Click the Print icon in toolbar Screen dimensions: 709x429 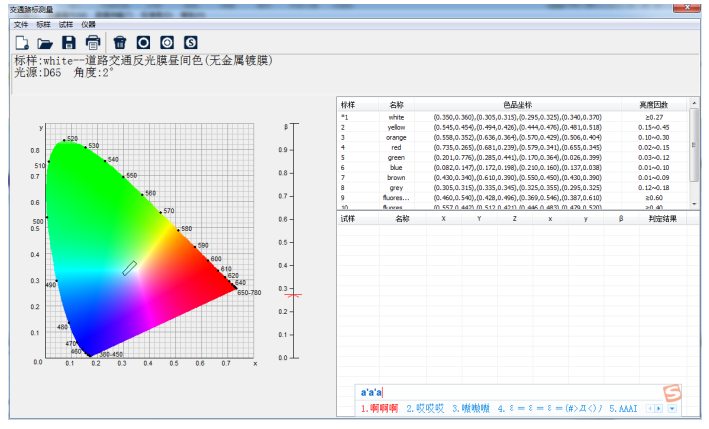coord(92,42)
